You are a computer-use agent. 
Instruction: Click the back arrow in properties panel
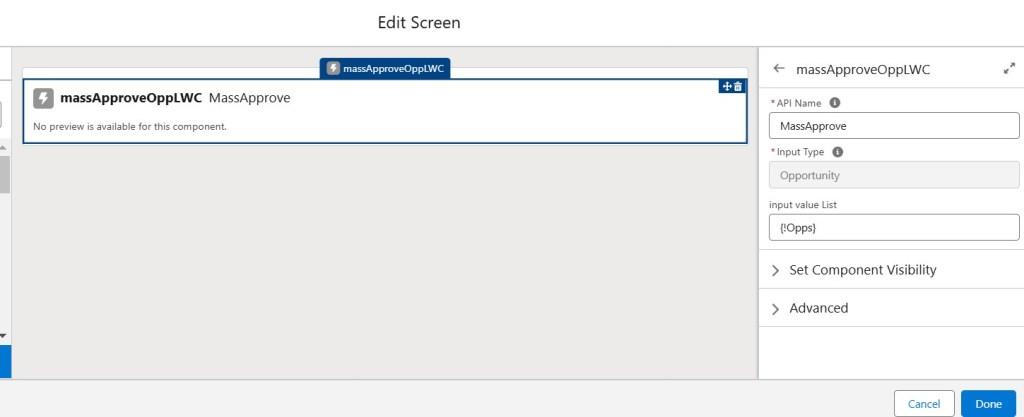pyautogui.click(x=779, y=69)
